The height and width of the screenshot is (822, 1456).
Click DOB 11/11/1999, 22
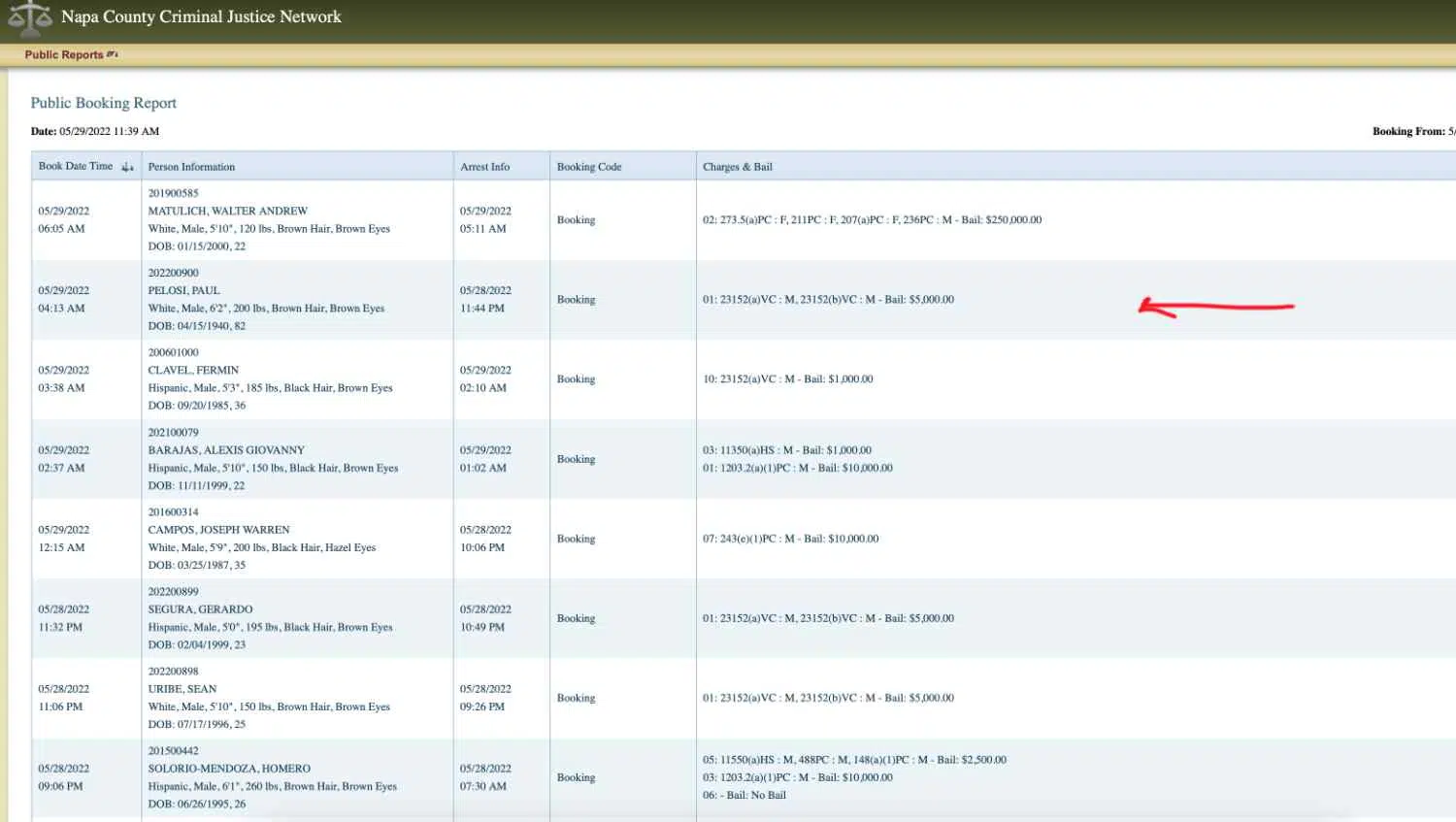196,485
